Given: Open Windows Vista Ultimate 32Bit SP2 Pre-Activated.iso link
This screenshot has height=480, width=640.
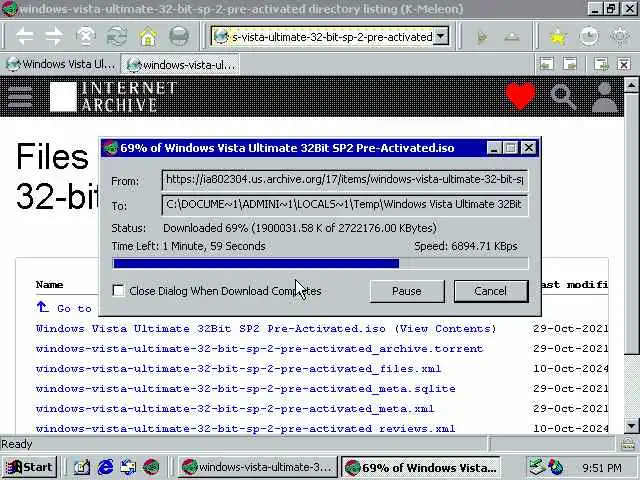Looking at the screenshot, I should [x=211, y=329].
